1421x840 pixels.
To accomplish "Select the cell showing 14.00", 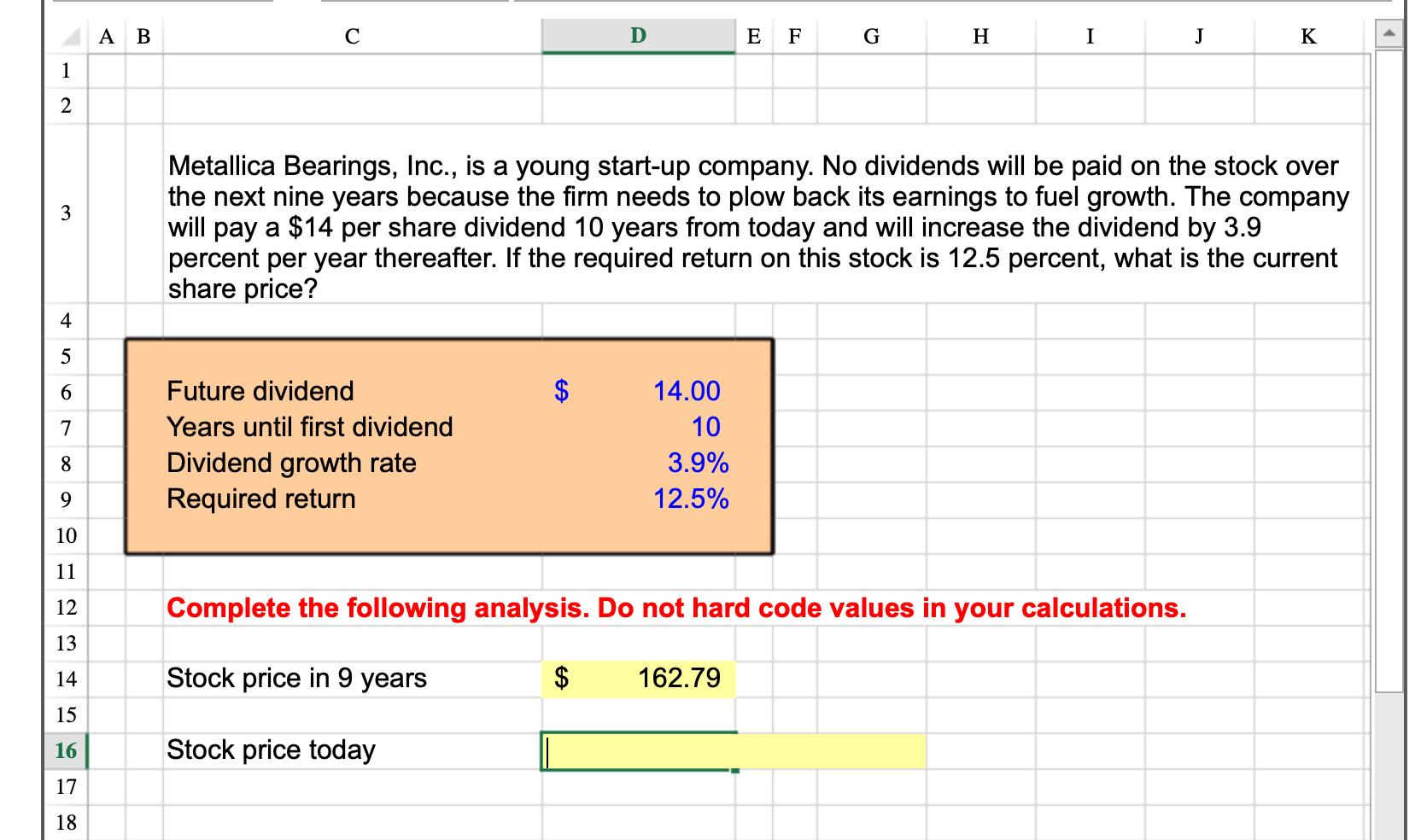I will pyautogui.click(x=637, y=392).
